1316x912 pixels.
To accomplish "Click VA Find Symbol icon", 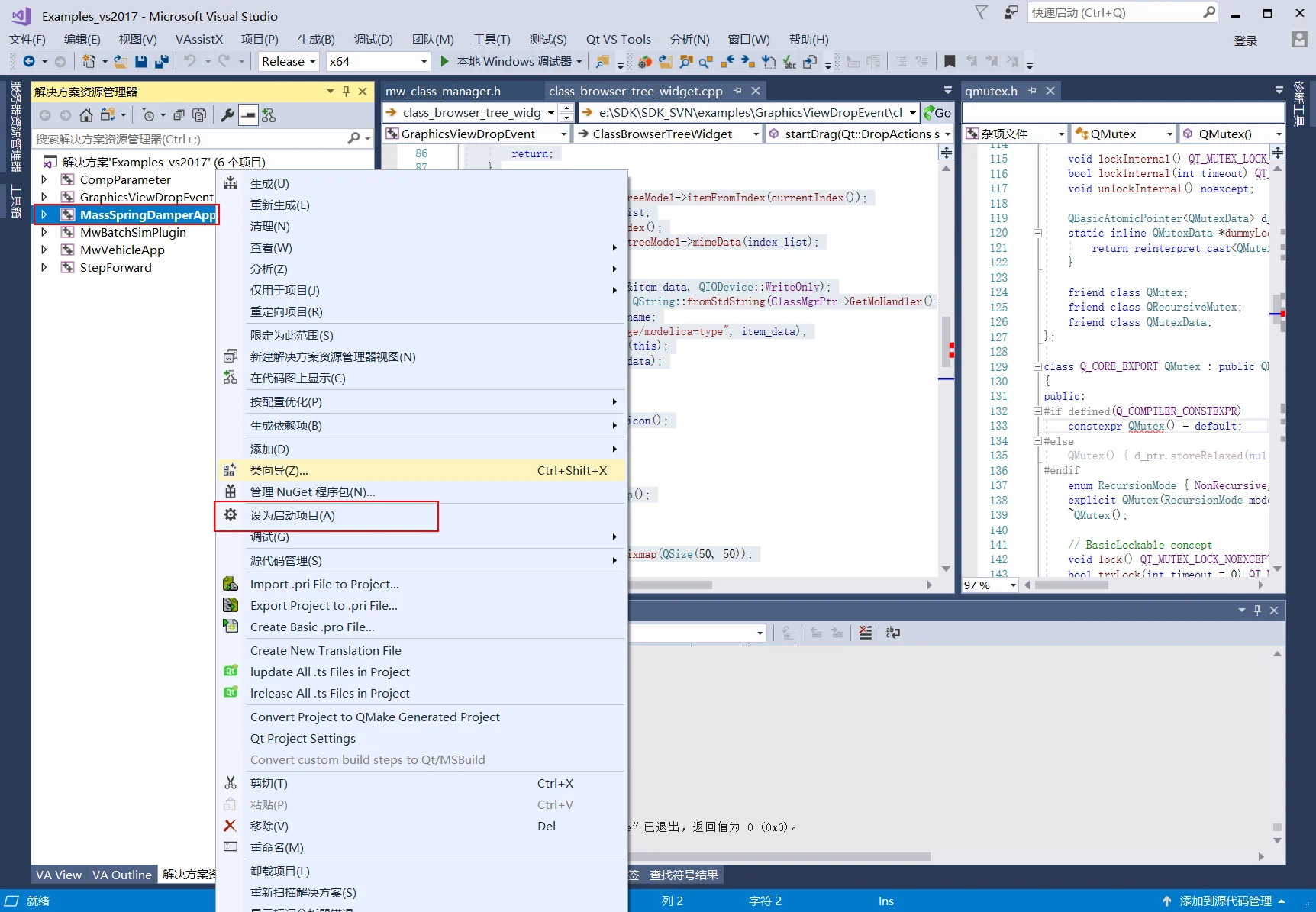I will coord(685,62).
